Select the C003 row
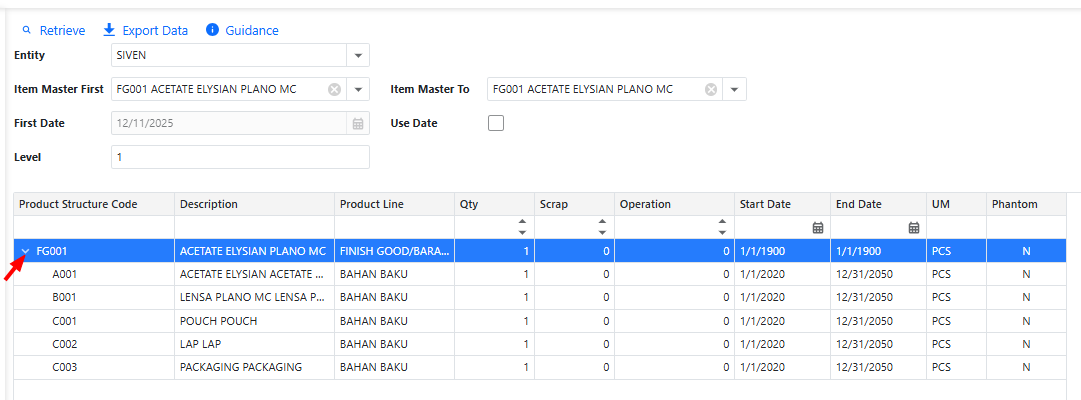Screen dimensions: 1081x400 [x=540, y=368]
